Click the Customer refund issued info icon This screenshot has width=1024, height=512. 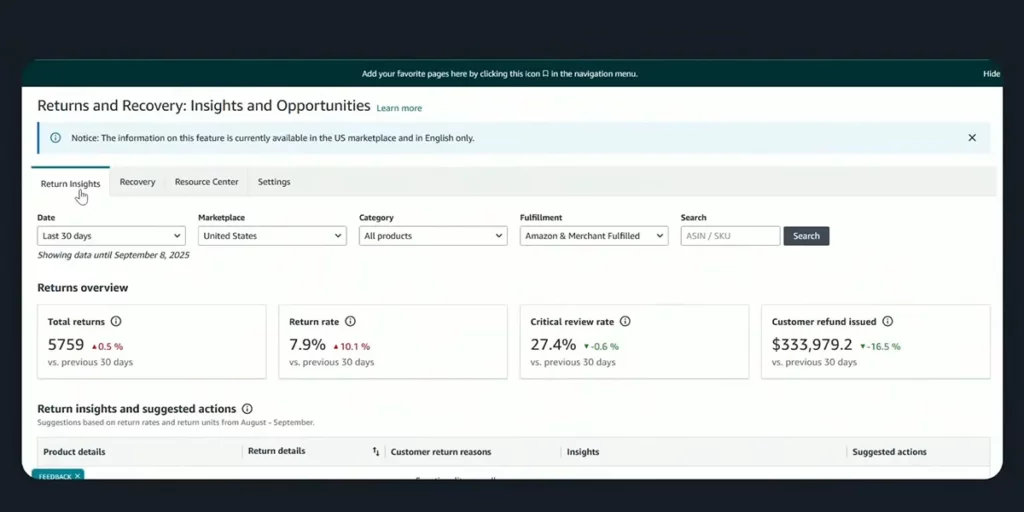tap(887, 322)
